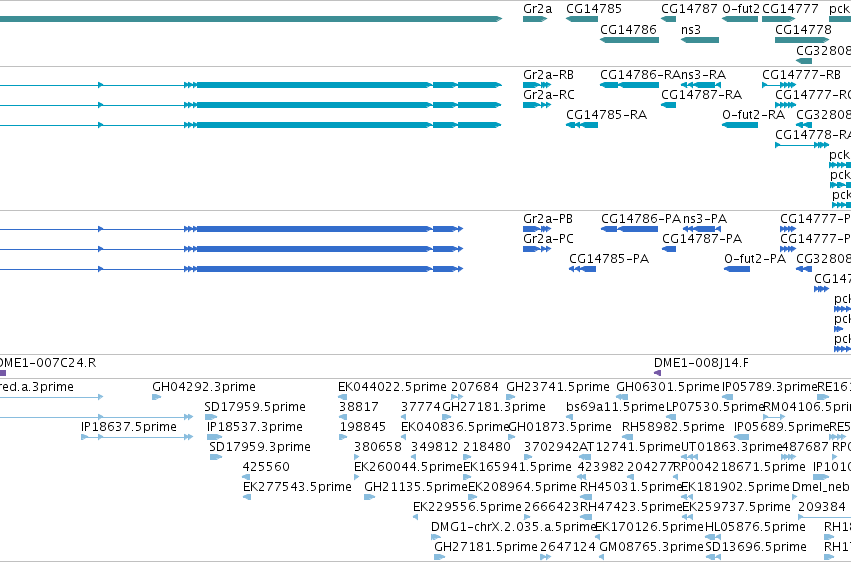Screen dimensions: 851x562
Task: Click transcript label CG14786-RA
Action: tap(640, 75)
